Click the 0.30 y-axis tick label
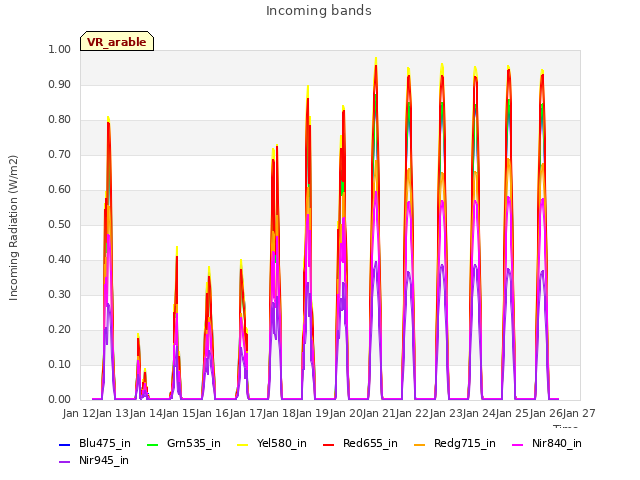640x480 pixels. click(60, 295)
